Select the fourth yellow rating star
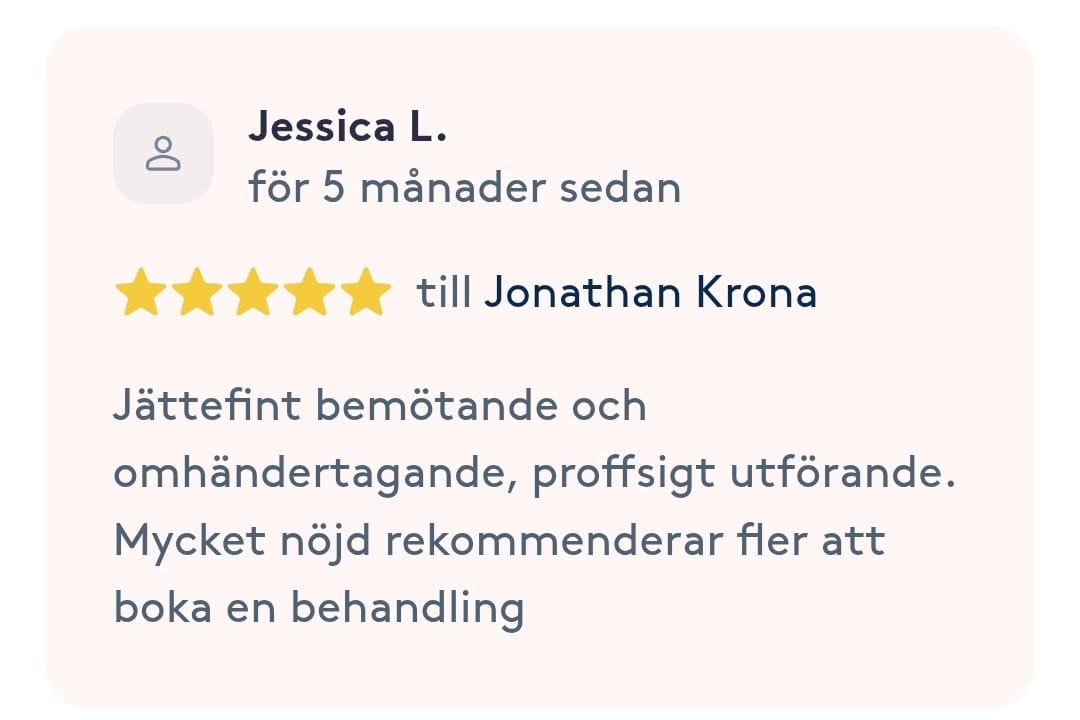 coord(308,293)
